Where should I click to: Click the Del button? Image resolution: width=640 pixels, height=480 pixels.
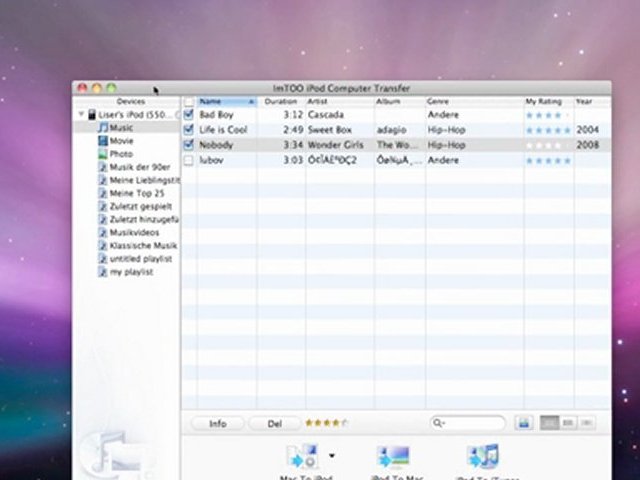[274, 424]
